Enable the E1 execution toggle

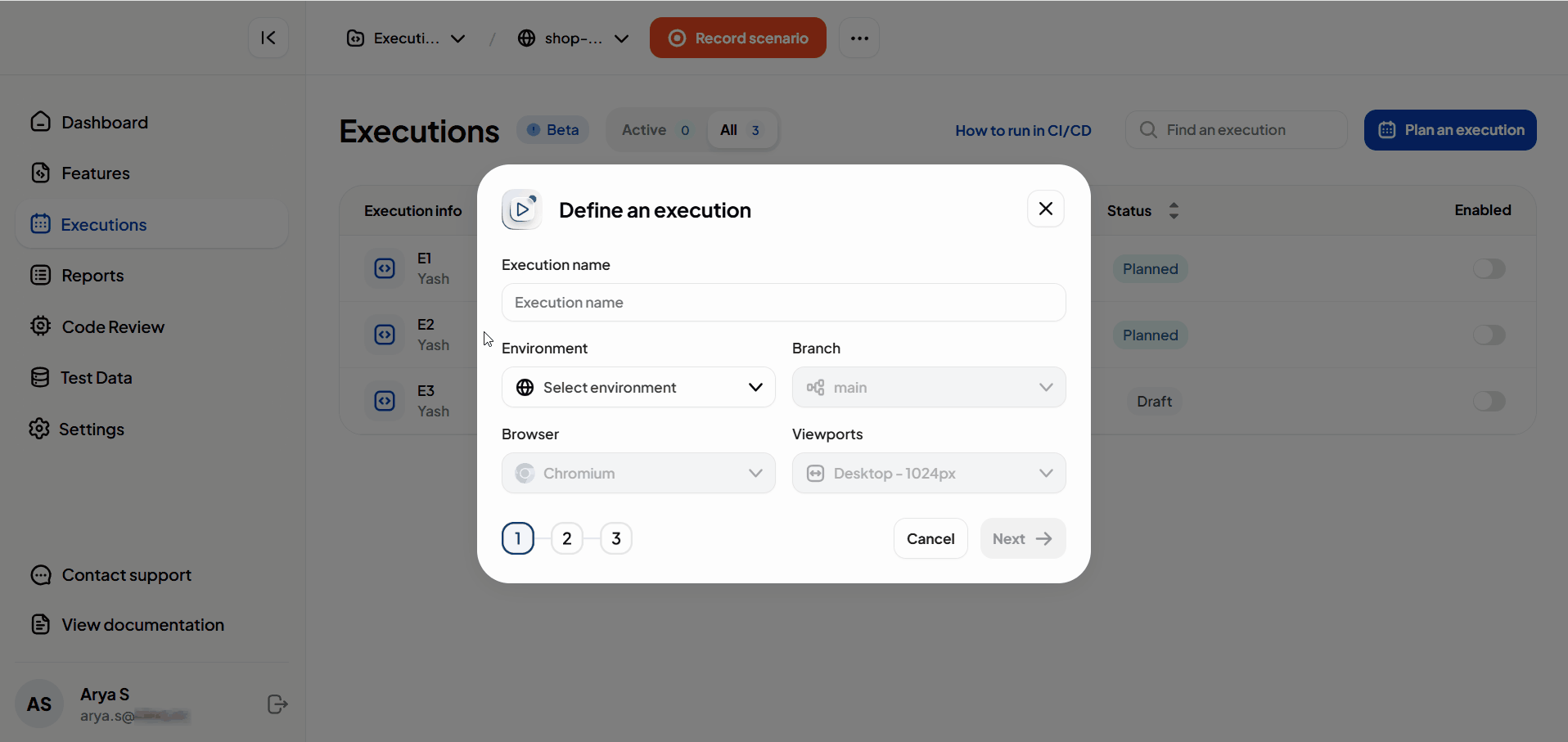coord(1489,269)
